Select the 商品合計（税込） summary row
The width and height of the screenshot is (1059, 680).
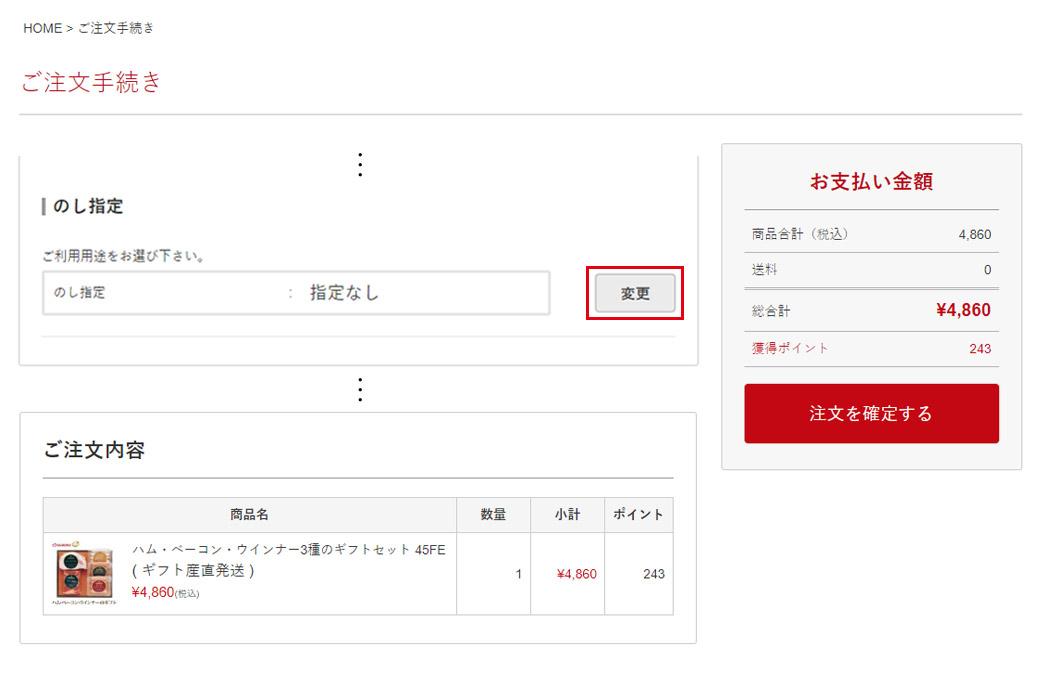point(870,233)
